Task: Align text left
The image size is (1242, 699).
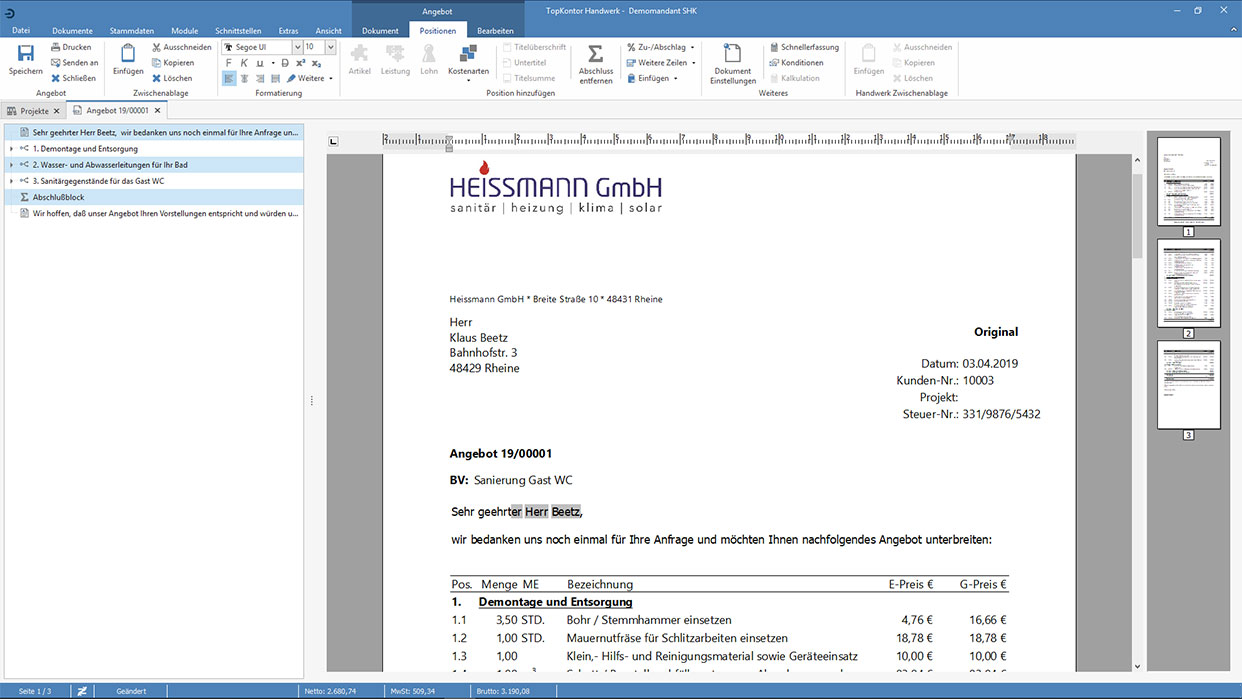Action: tap(229, 78)
